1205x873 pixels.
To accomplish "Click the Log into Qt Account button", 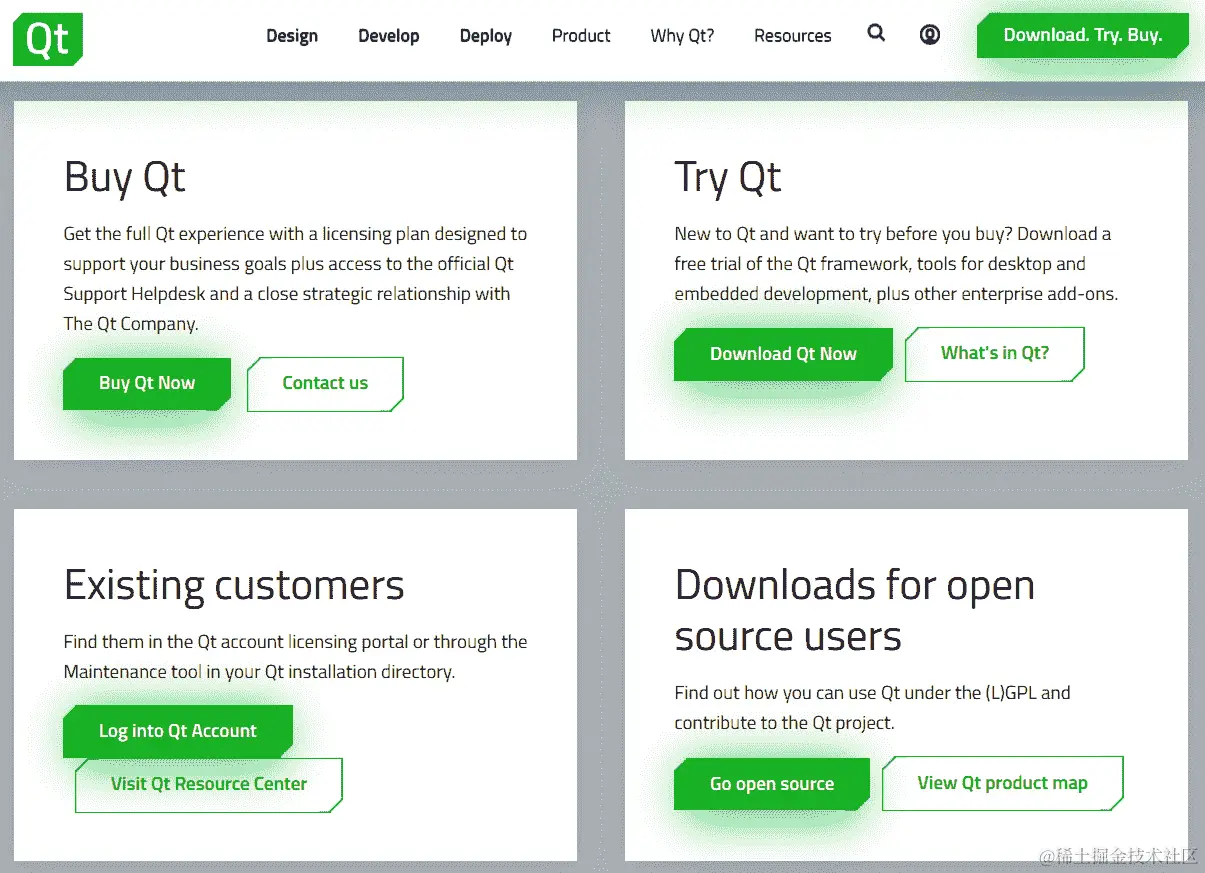I will click(178, 731).
